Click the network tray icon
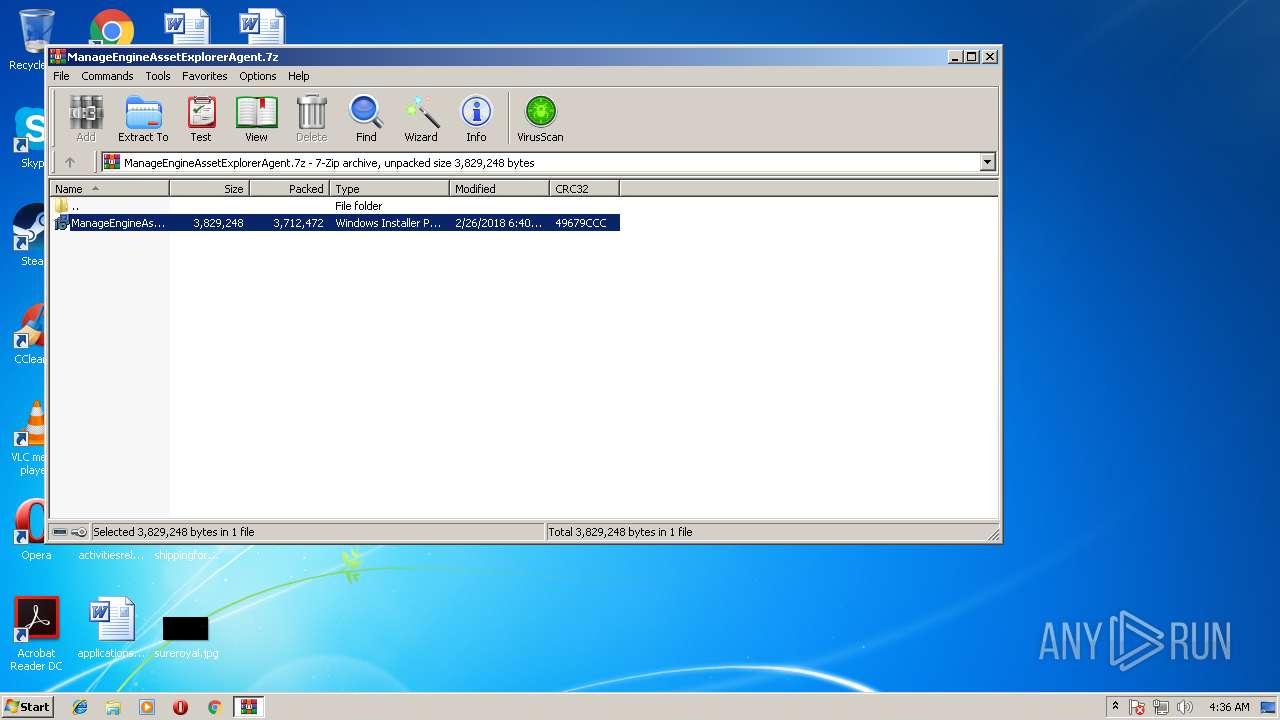Screen dimensions: 1280x720 coord(1161,707)
